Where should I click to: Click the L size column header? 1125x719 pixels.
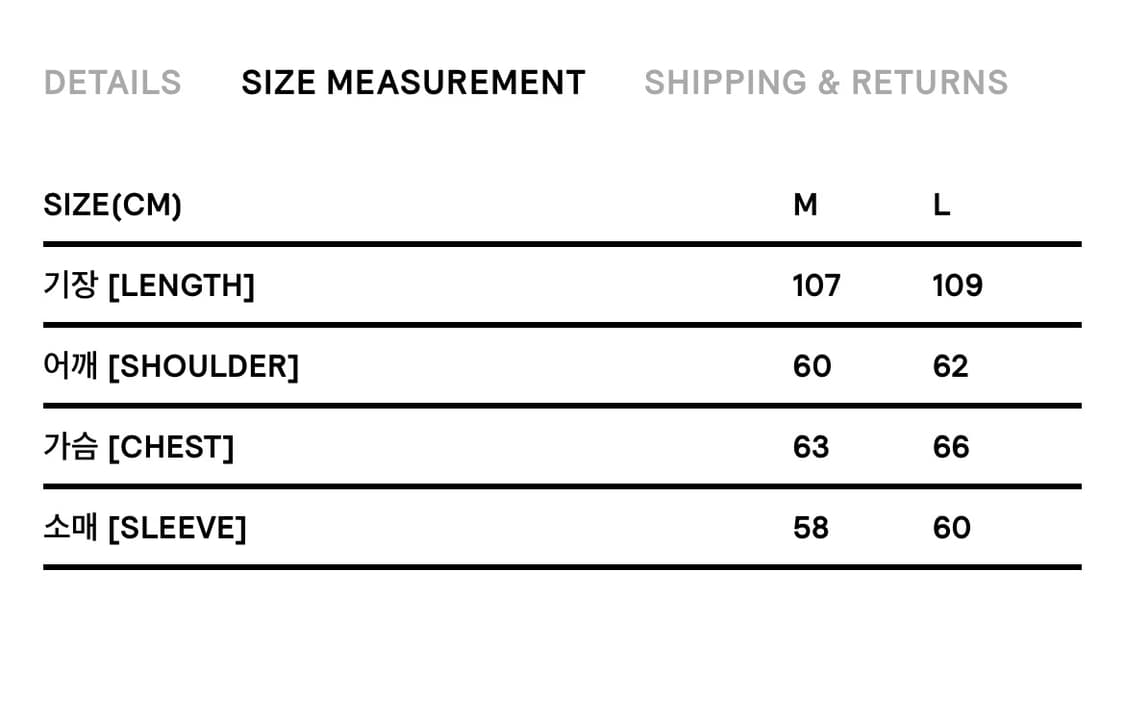pyautogui.click(x=941, y=205)
